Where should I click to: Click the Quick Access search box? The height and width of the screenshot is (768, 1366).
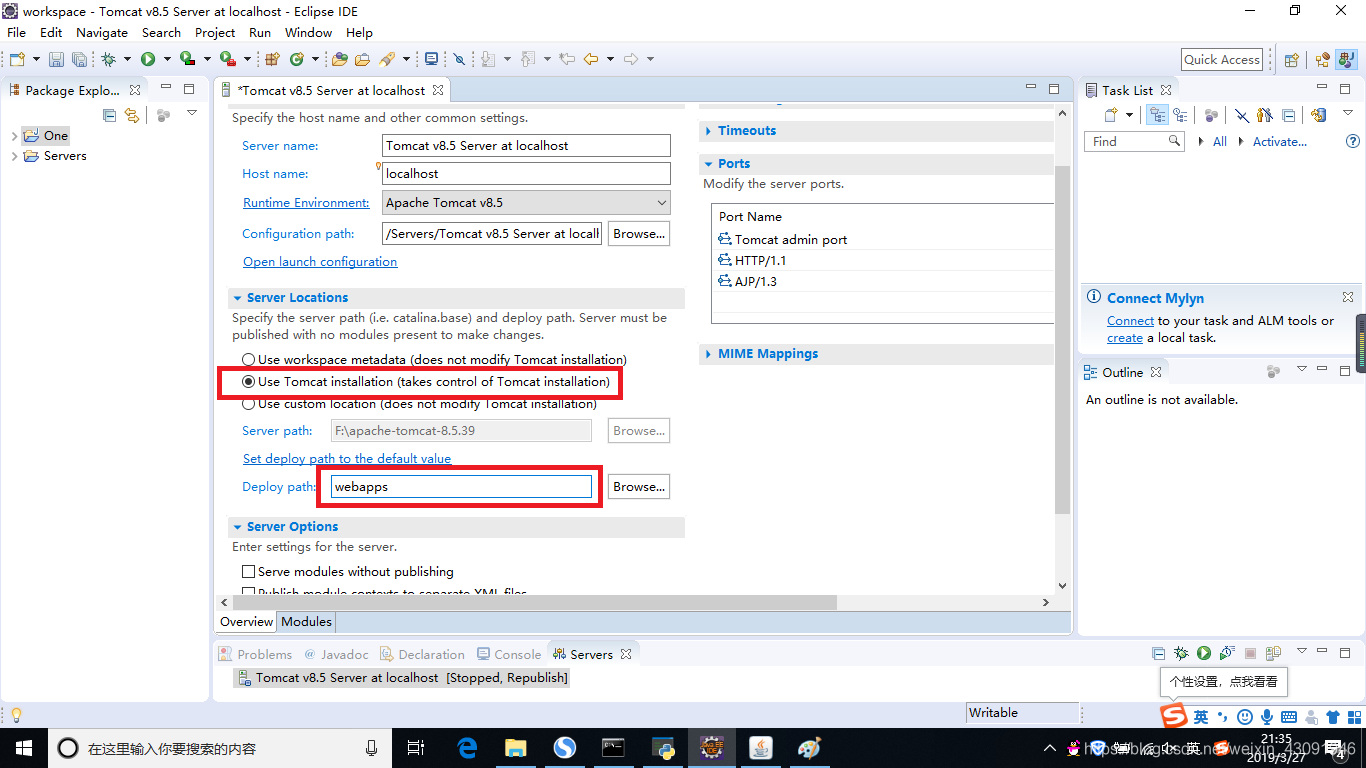pos(1221,59)
